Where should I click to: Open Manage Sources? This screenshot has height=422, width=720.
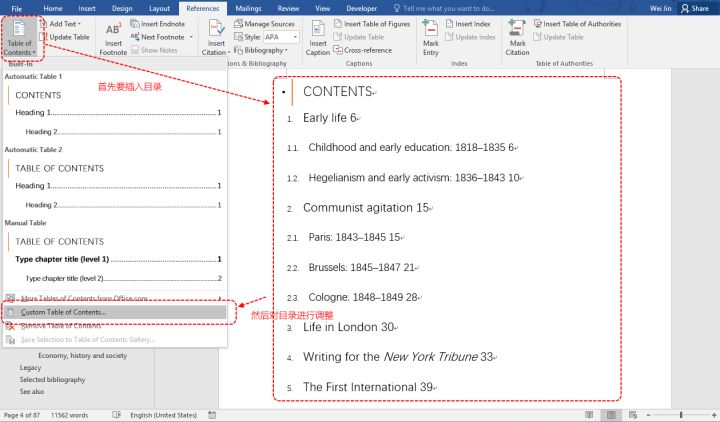click(x=264, y=23)
